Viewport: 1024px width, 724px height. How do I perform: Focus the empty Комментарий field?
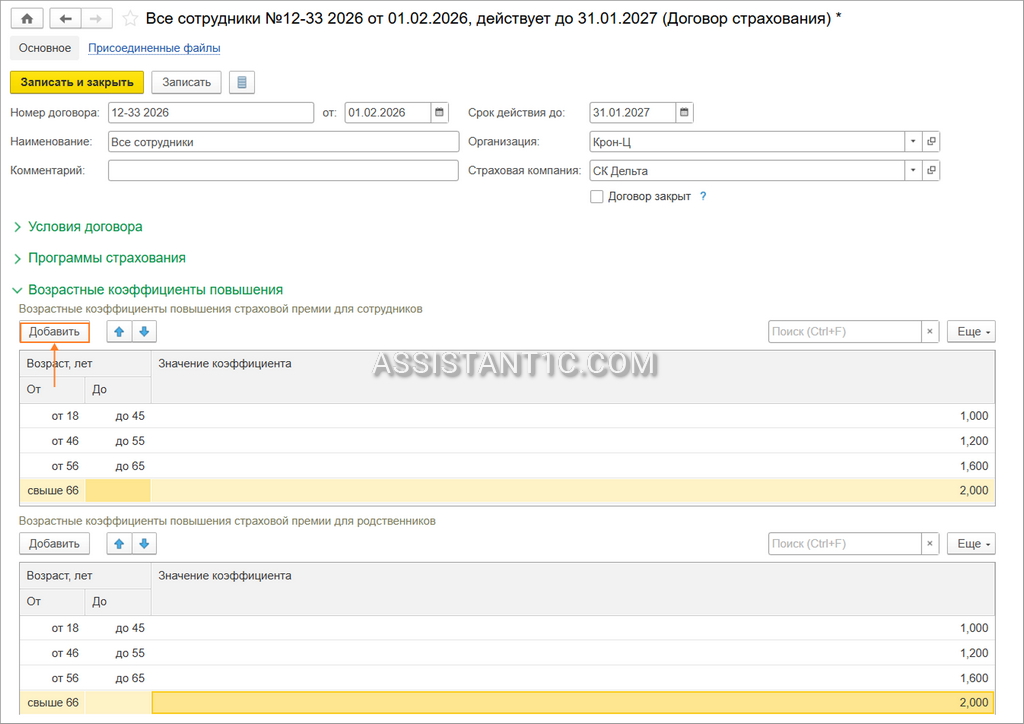[283, 170]
